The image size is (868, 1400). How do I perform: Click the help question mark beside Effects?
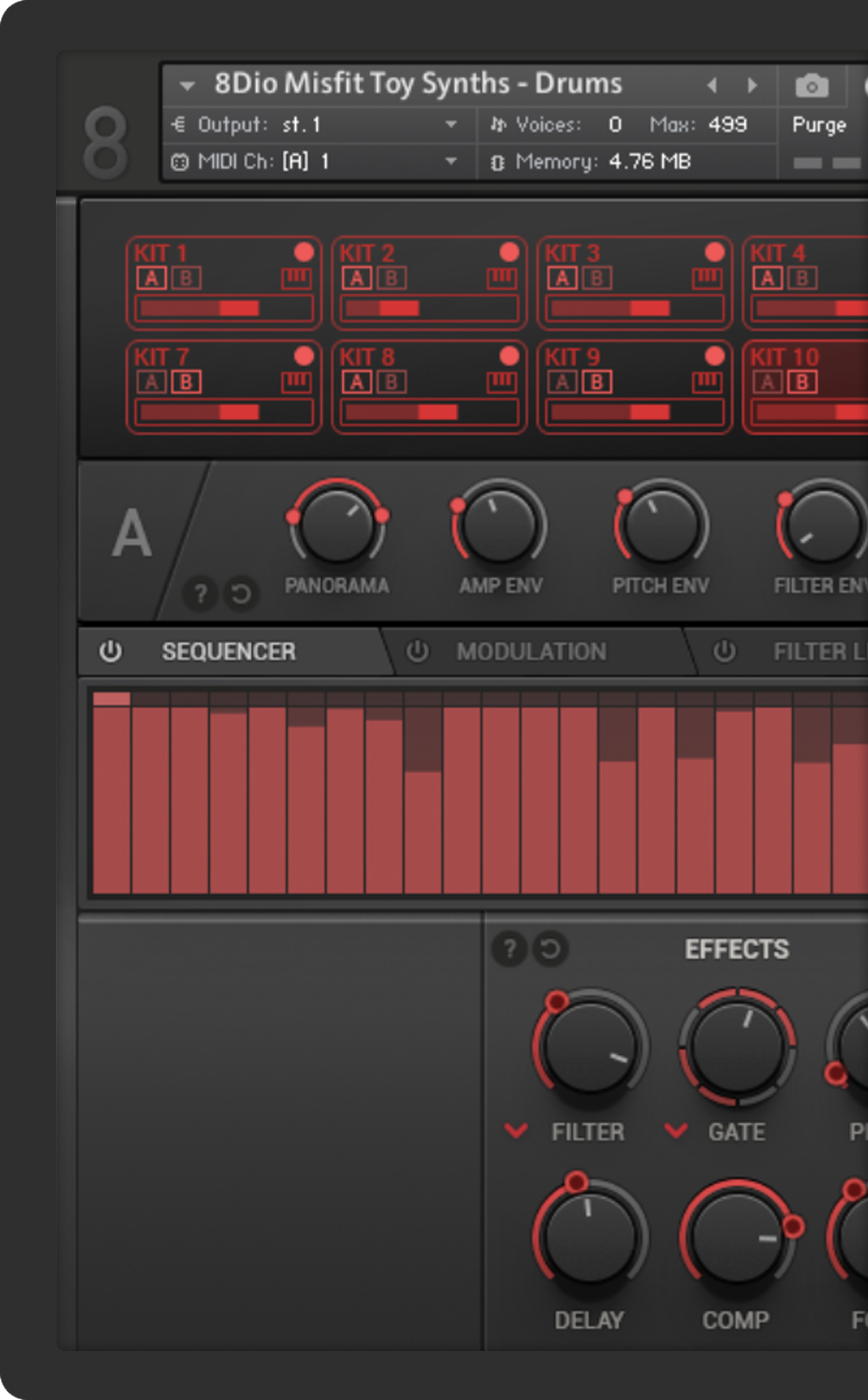coord(509,949)
